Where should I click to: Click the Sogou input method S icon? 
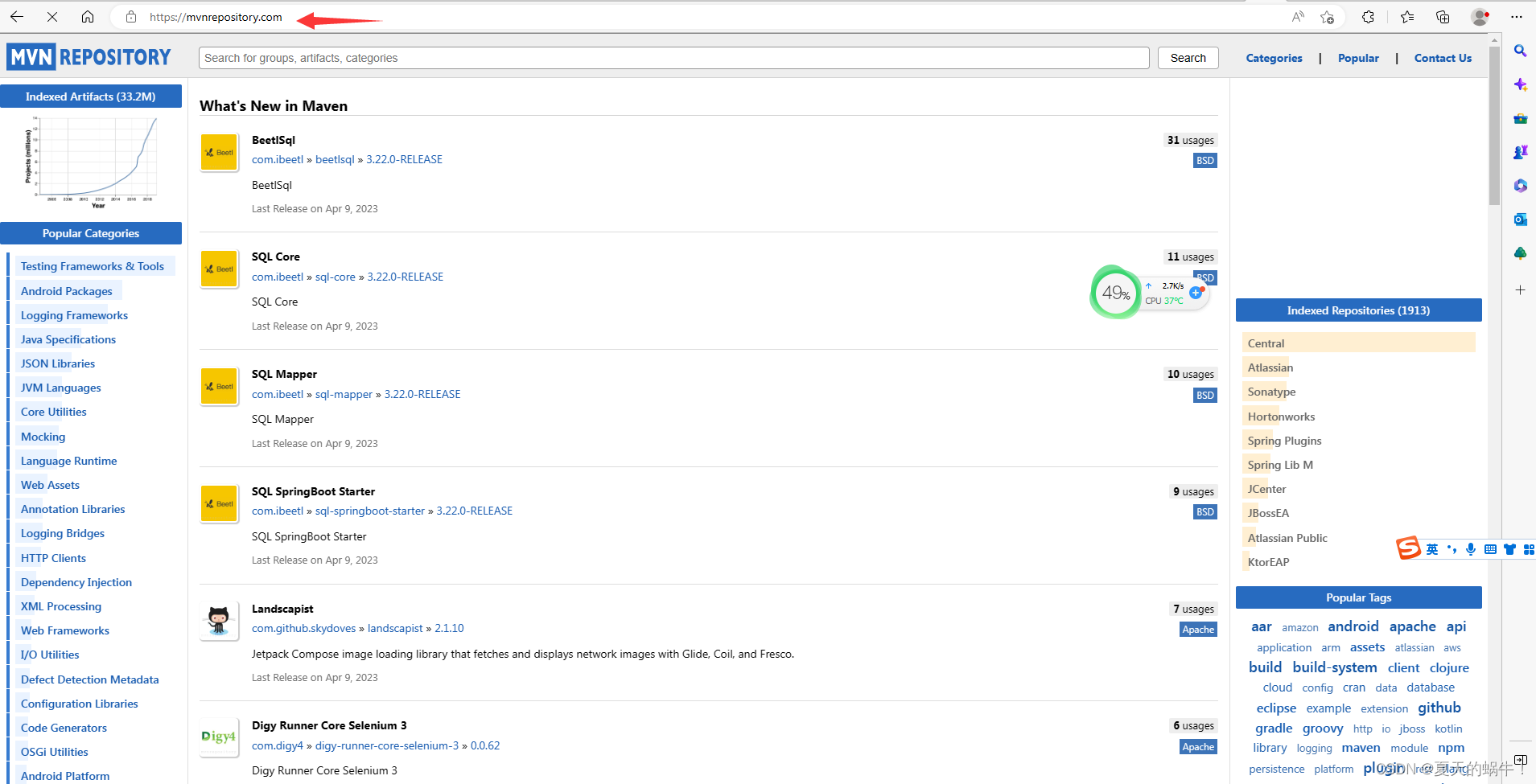(x=1408, y=548)
